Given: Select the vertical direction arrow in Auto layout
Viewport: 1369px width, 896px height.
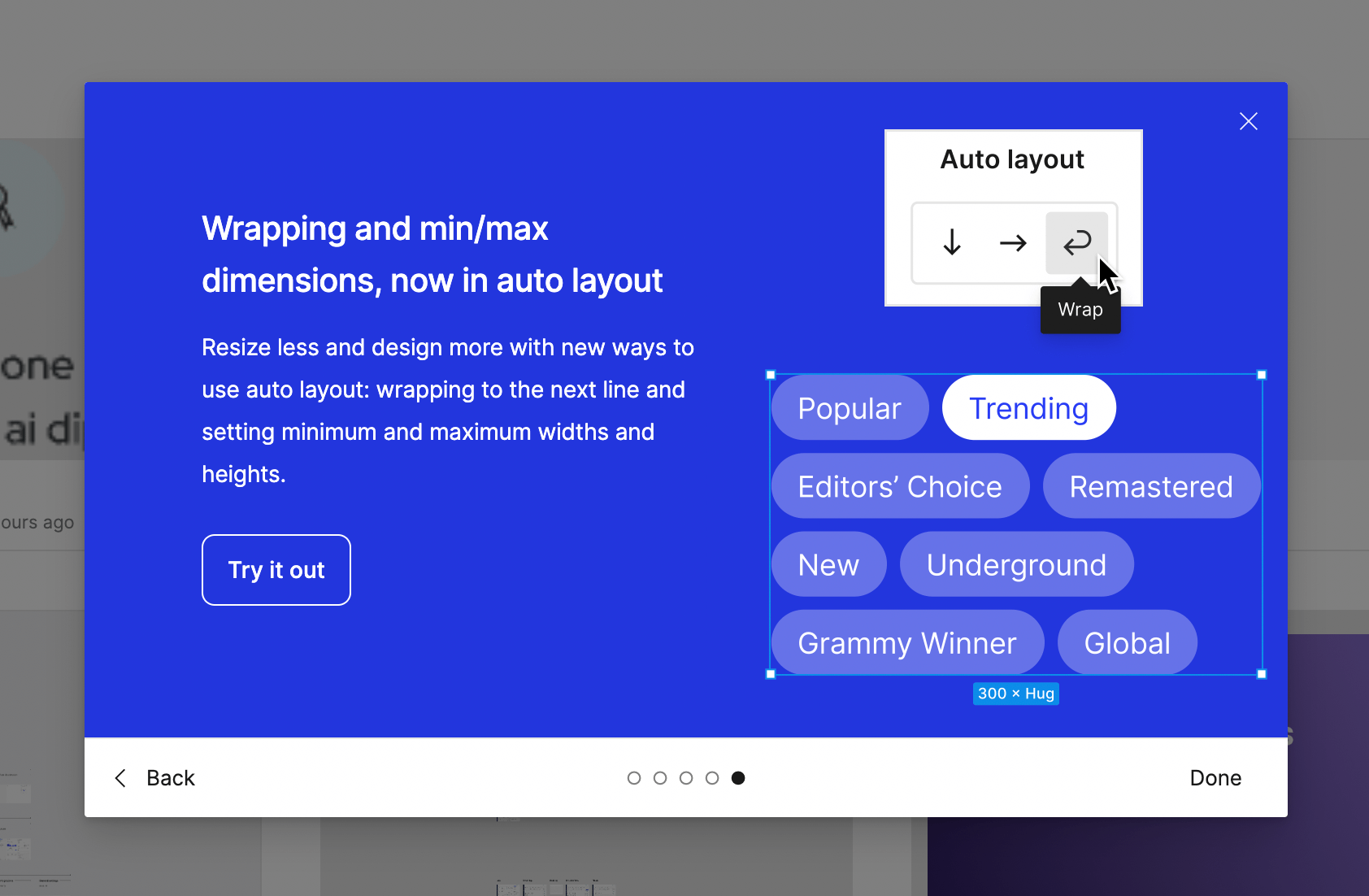Looking at the screenshot, I should pos(951,242).
